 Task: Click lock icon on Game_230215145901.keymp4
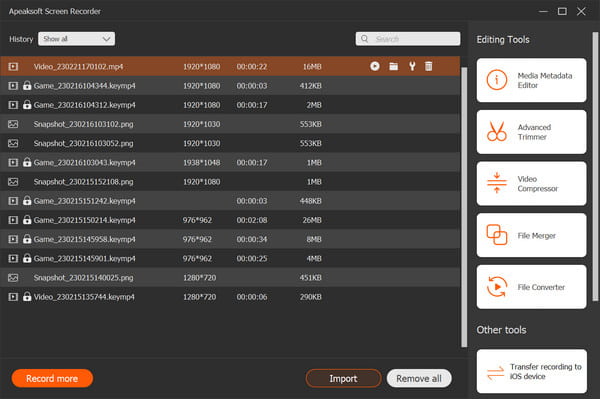pos(27,258)
